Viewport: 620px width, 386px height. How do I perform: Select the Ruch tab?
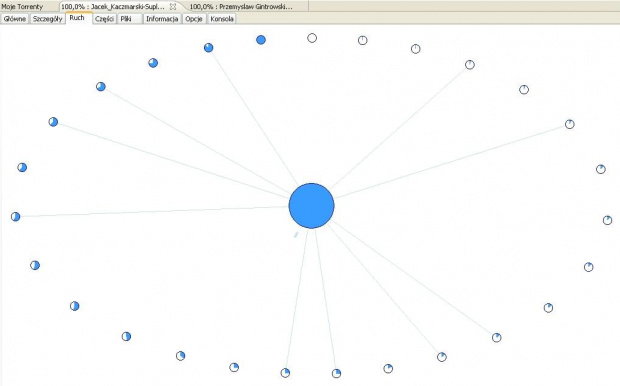[77, 18]
